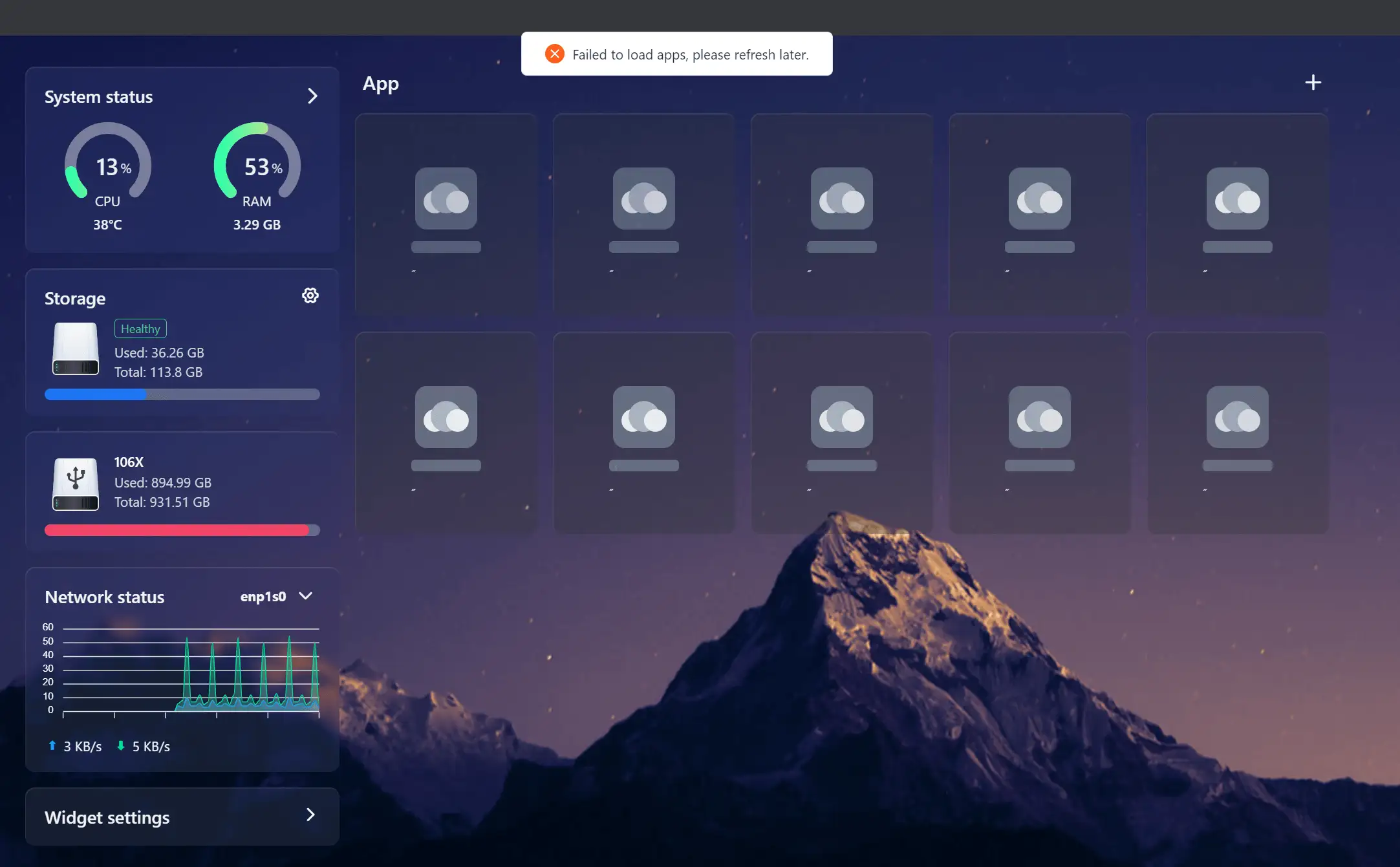1400x867 pixels.
Task: Click the 'System status' heading
Action: (x=99, y=96)
